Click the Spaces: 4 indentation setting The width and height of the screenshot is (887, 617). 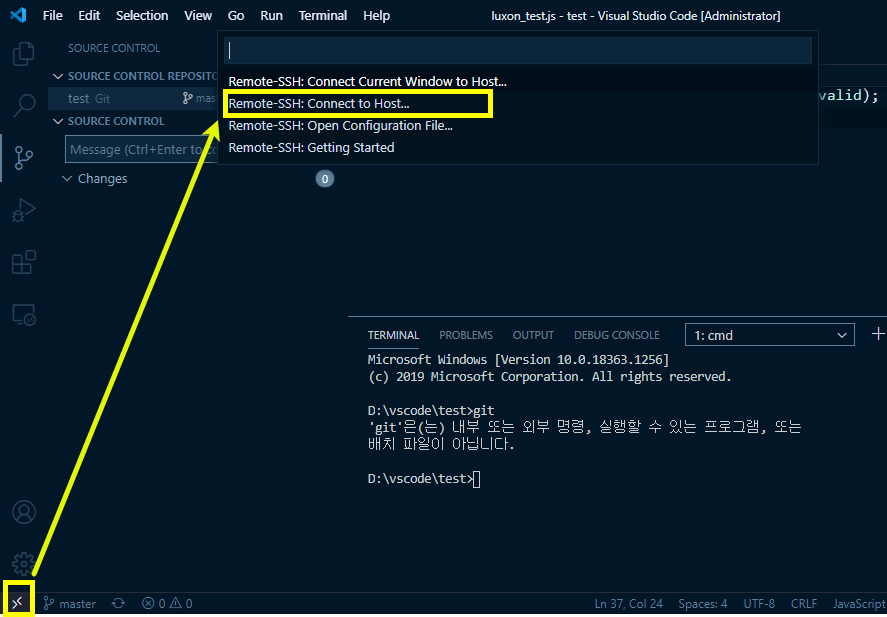pos(703,603)
